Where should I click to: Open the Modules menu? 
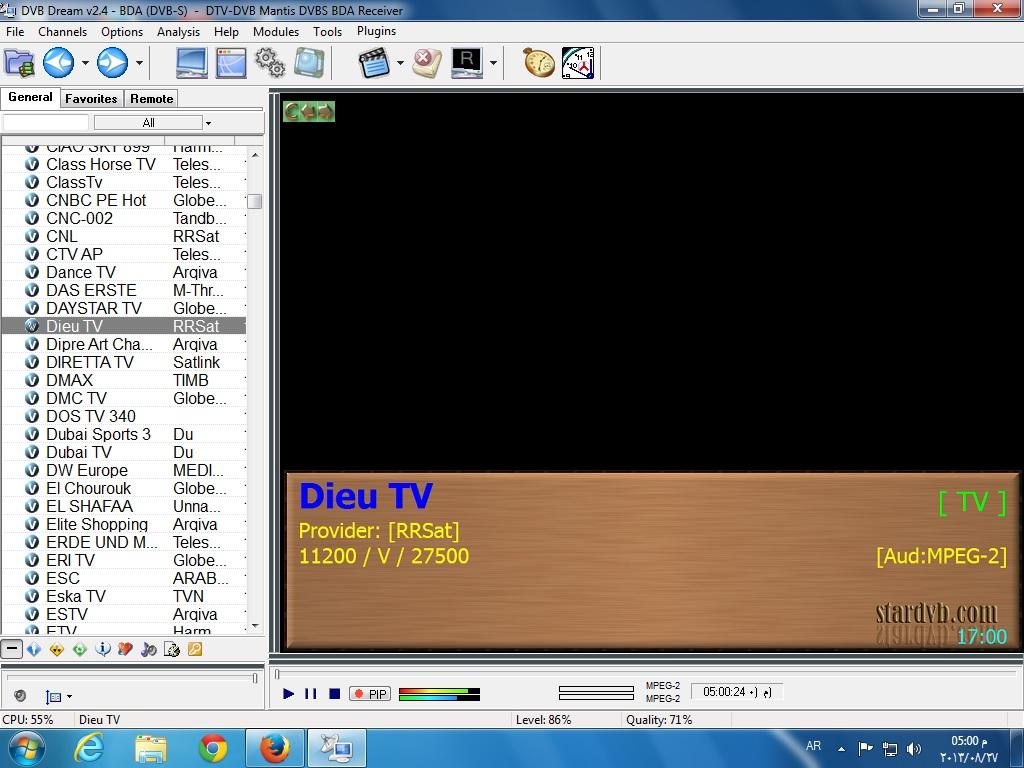[276, 31]
